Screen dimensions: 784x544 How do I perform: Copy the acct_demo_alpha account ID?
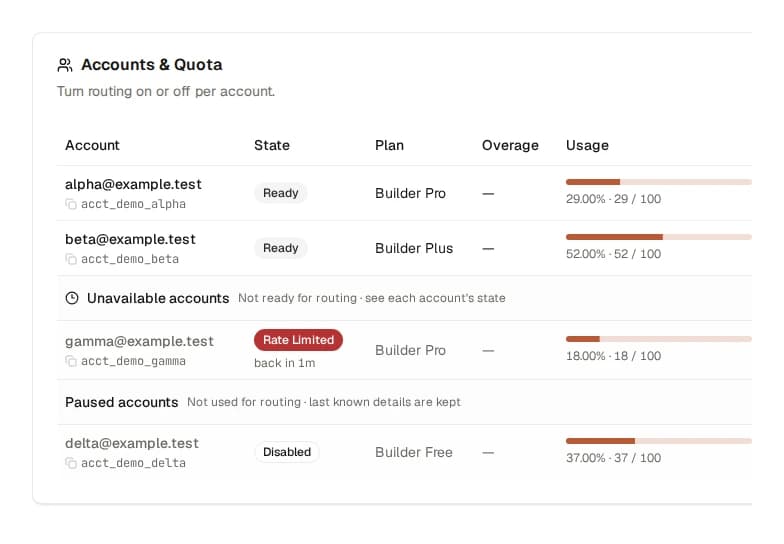click(71, 204)
